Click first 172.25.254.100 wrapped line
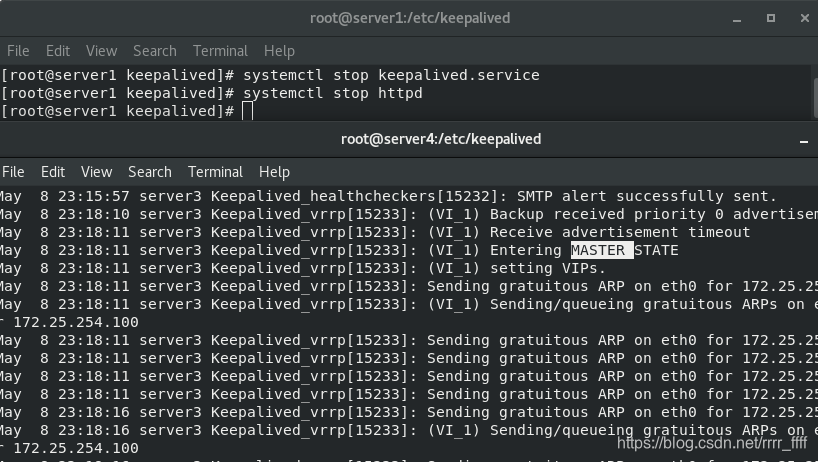818x462 pixels. pos(76,322)
